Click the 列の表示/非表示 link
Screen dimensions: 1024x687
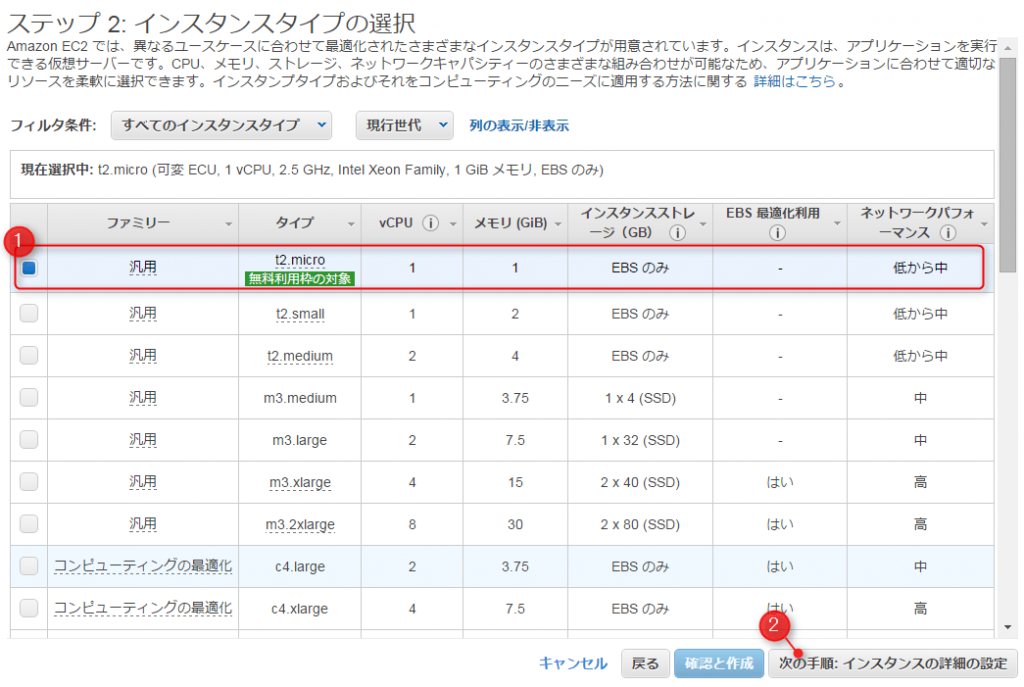pos(519,125)
